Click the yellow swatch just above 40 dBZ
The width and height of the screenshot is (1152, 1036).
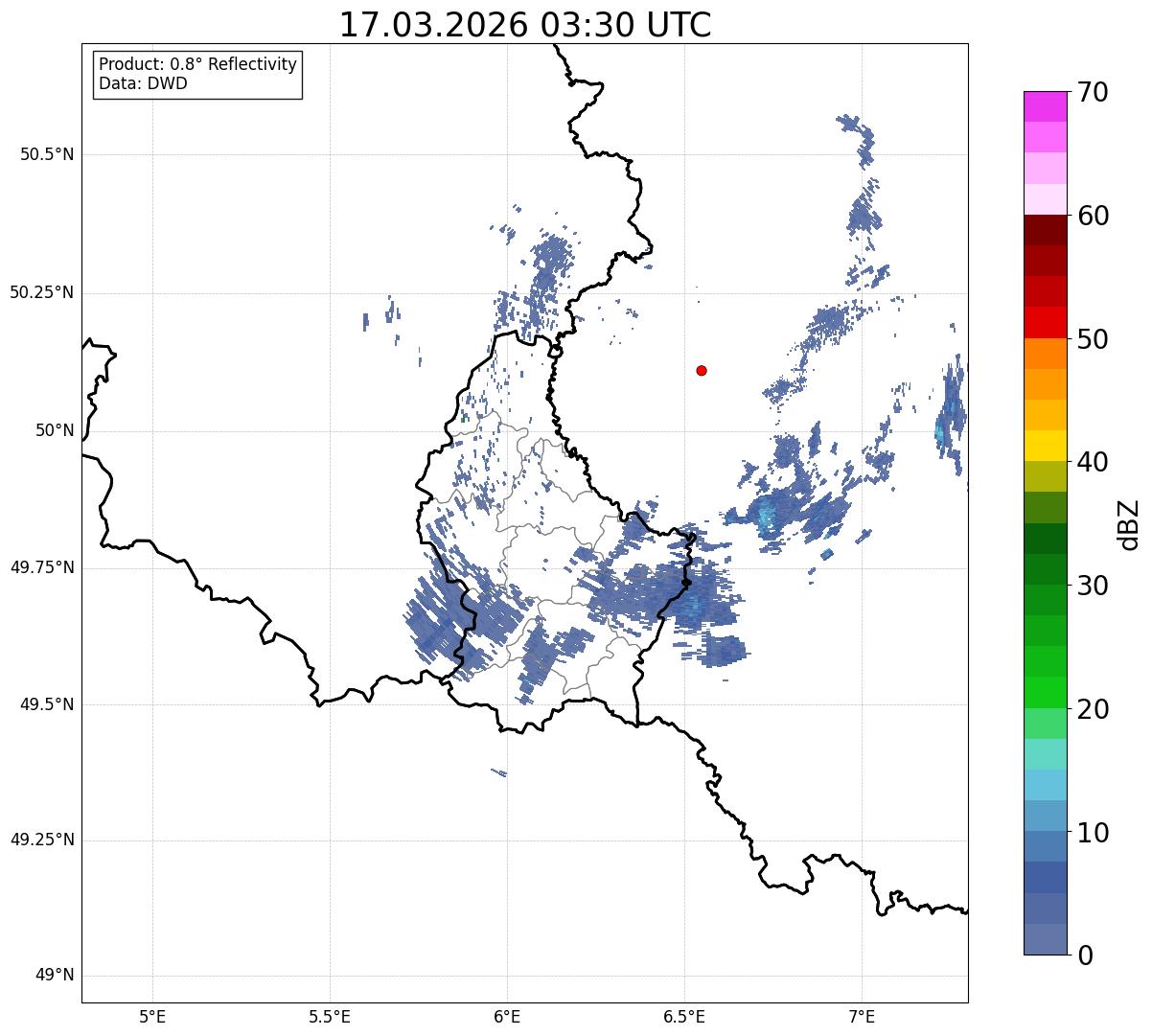pos(1045,446)
